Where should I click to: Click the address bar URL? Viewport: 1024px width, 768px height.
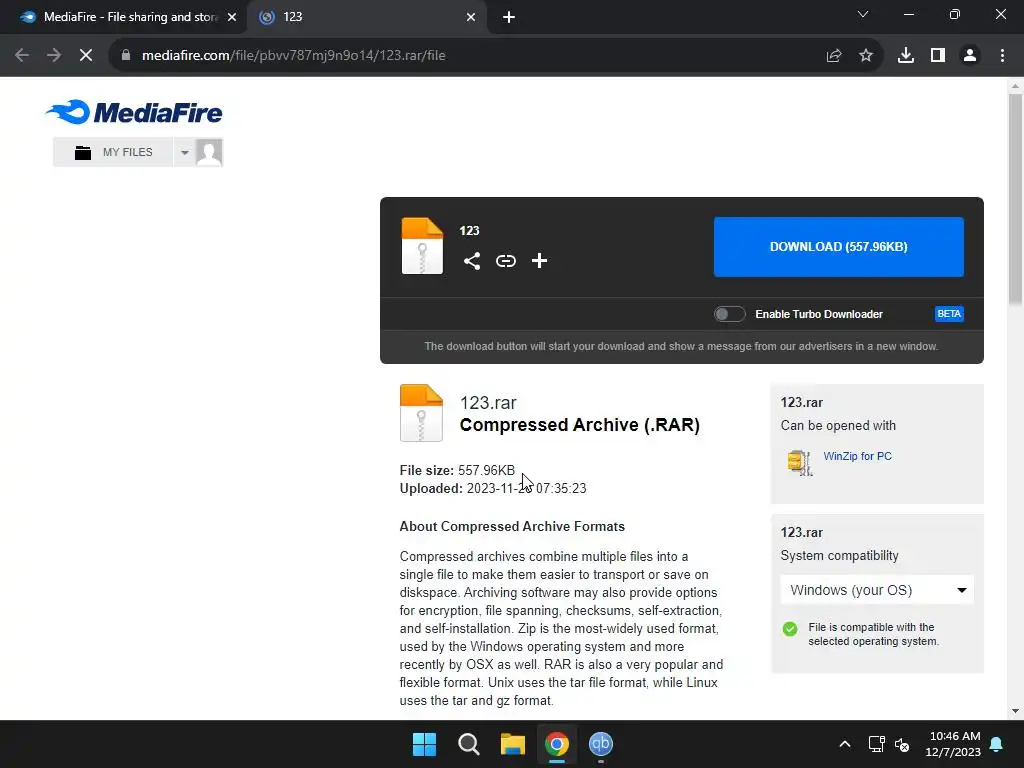click(294, 55)
